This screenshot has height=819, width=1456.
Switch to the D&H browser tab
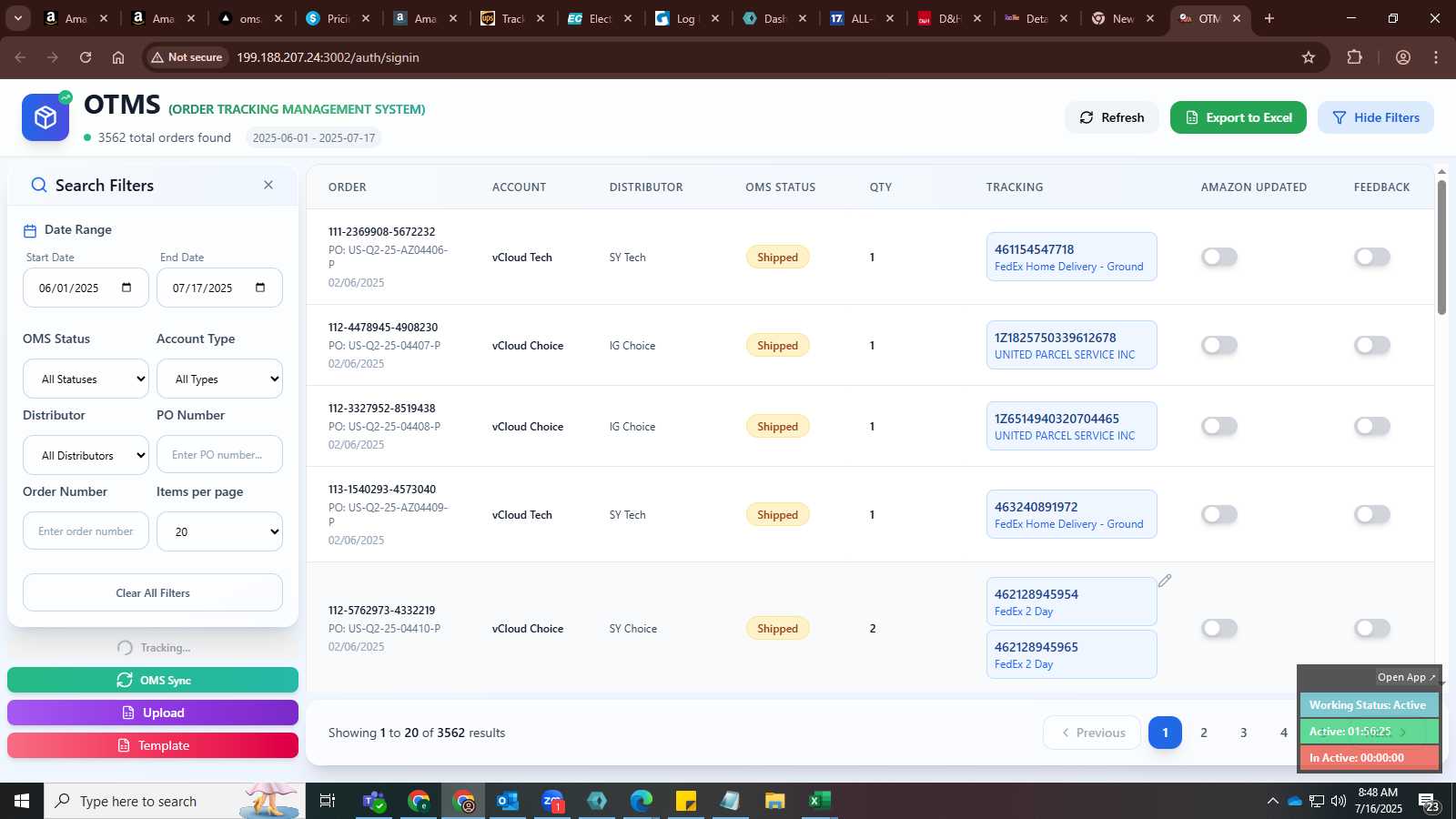point(949,18)
